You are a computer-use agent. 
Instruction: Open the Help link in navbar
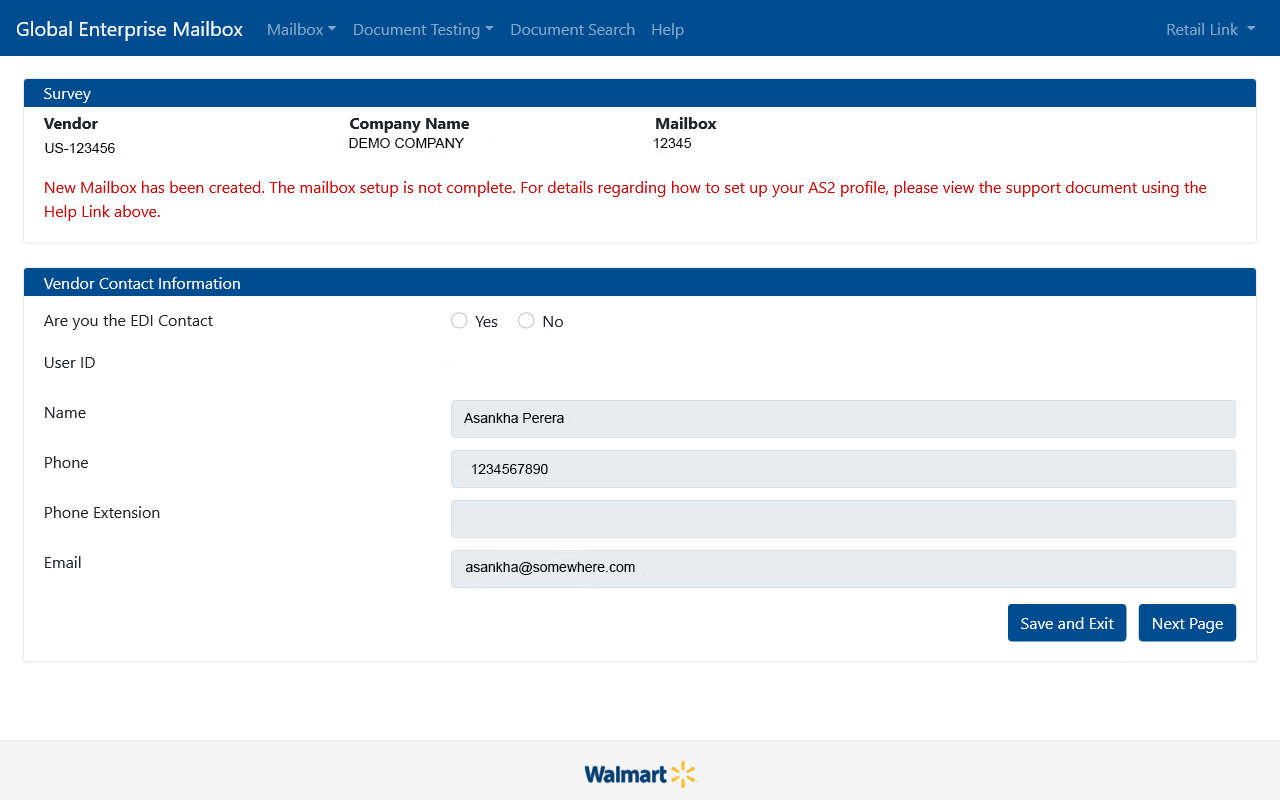tap(667, 29)
